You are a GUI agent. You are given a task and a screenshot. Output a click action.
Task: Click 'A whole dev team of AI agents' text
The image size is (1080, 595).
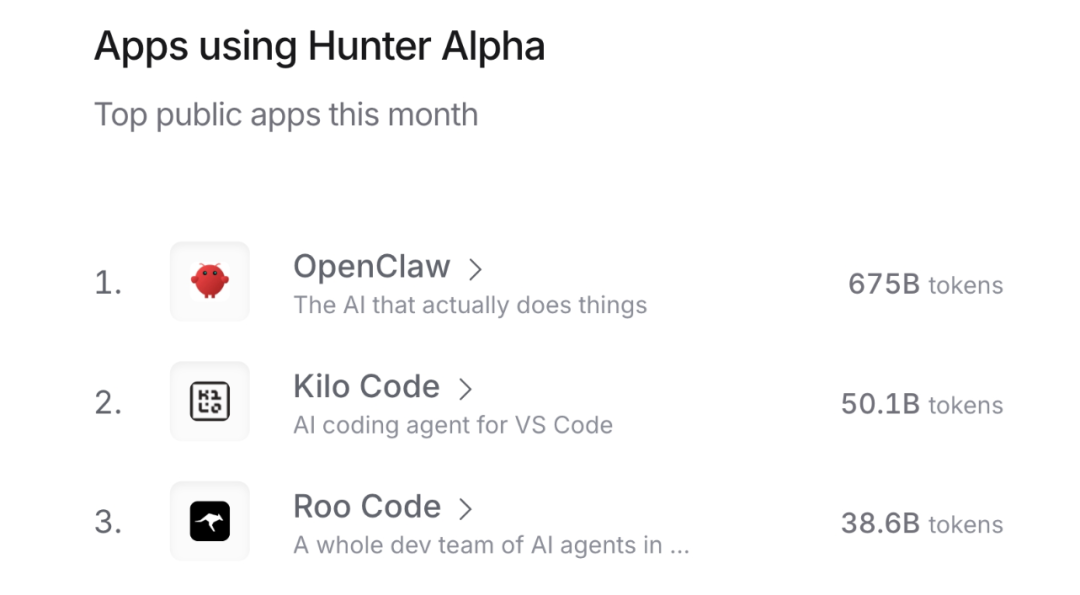pos(491,545)
